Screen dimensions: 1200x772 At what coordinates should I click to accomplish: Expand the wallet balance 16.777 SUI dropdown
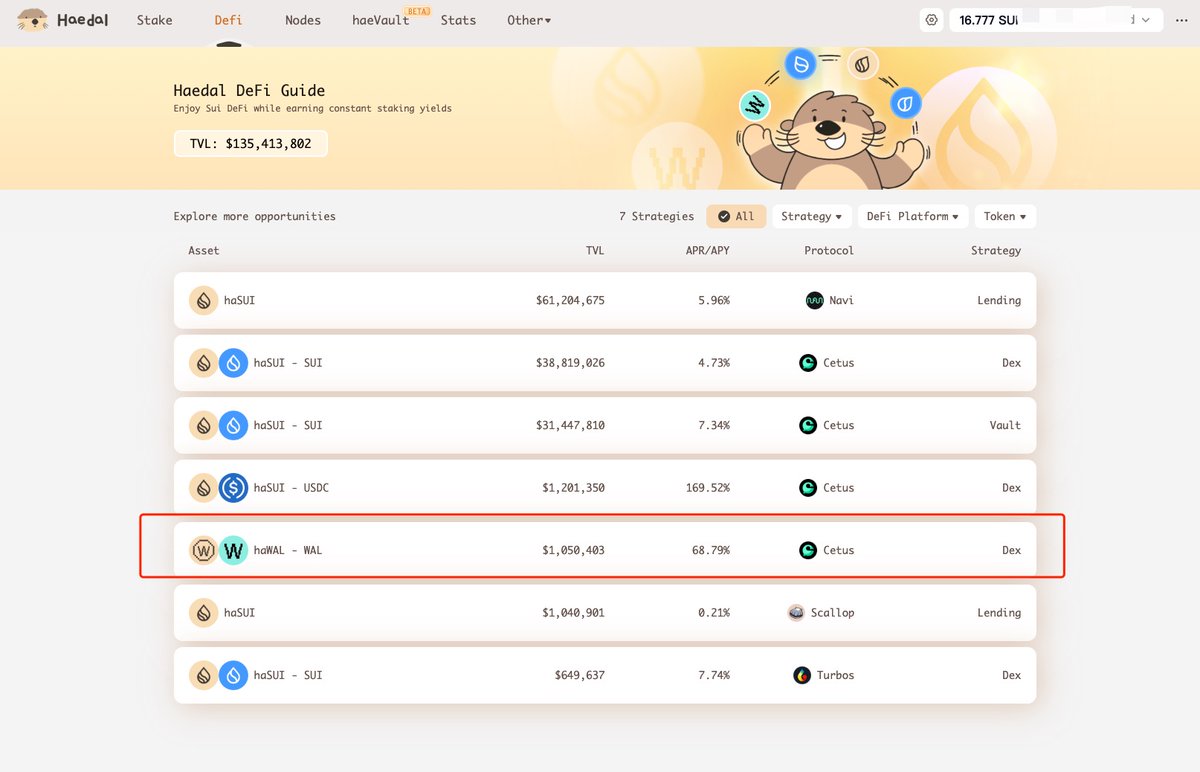[1056, 20]
